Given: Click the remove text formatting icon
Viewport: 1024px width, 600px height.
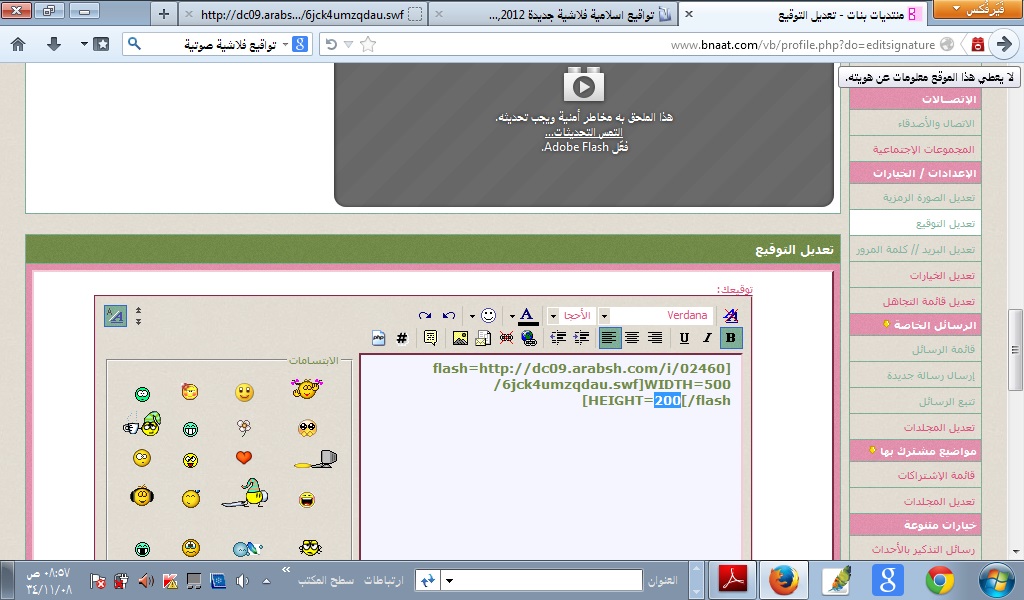Looking at the screenshot, I should click(731, 316).
